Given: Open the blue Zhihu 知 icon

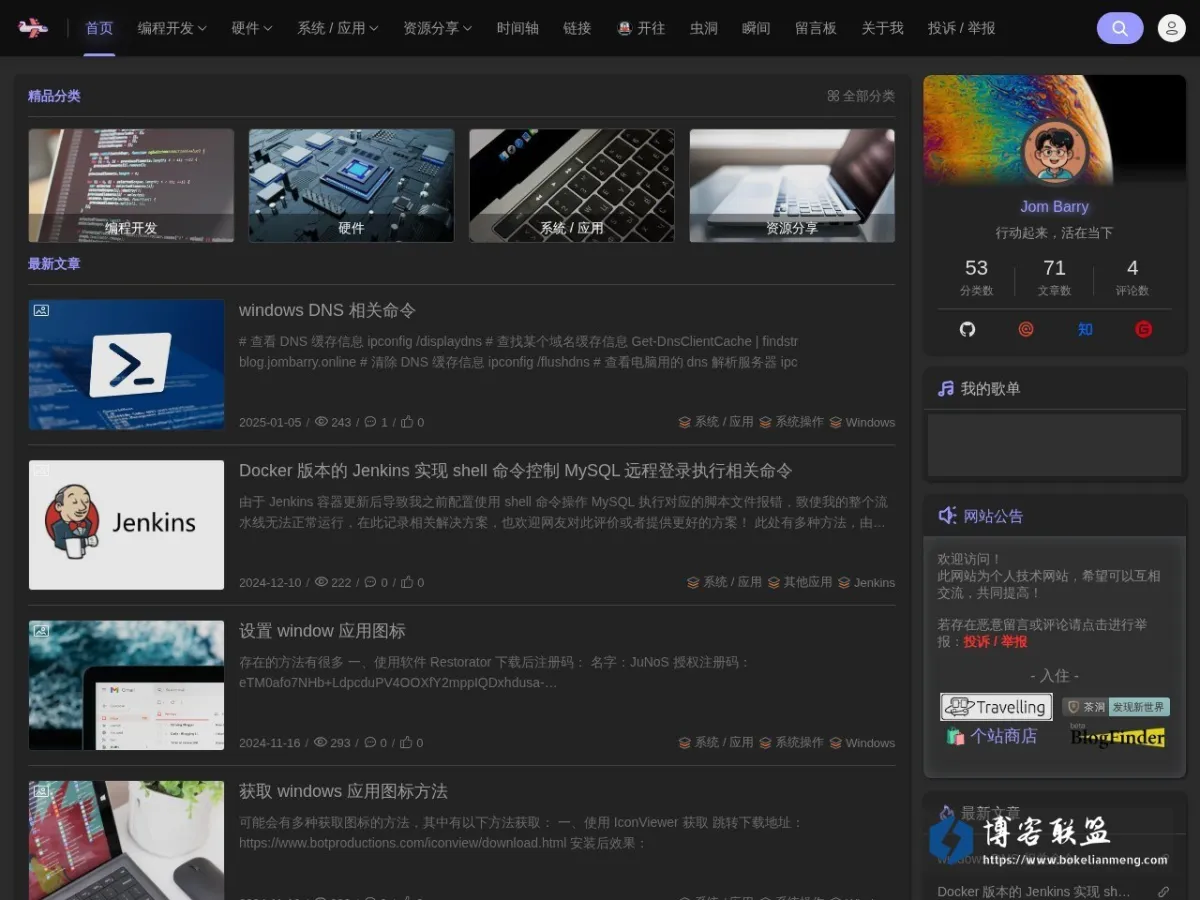Looking at the screenshot, I should click(x=1085, y=329).
